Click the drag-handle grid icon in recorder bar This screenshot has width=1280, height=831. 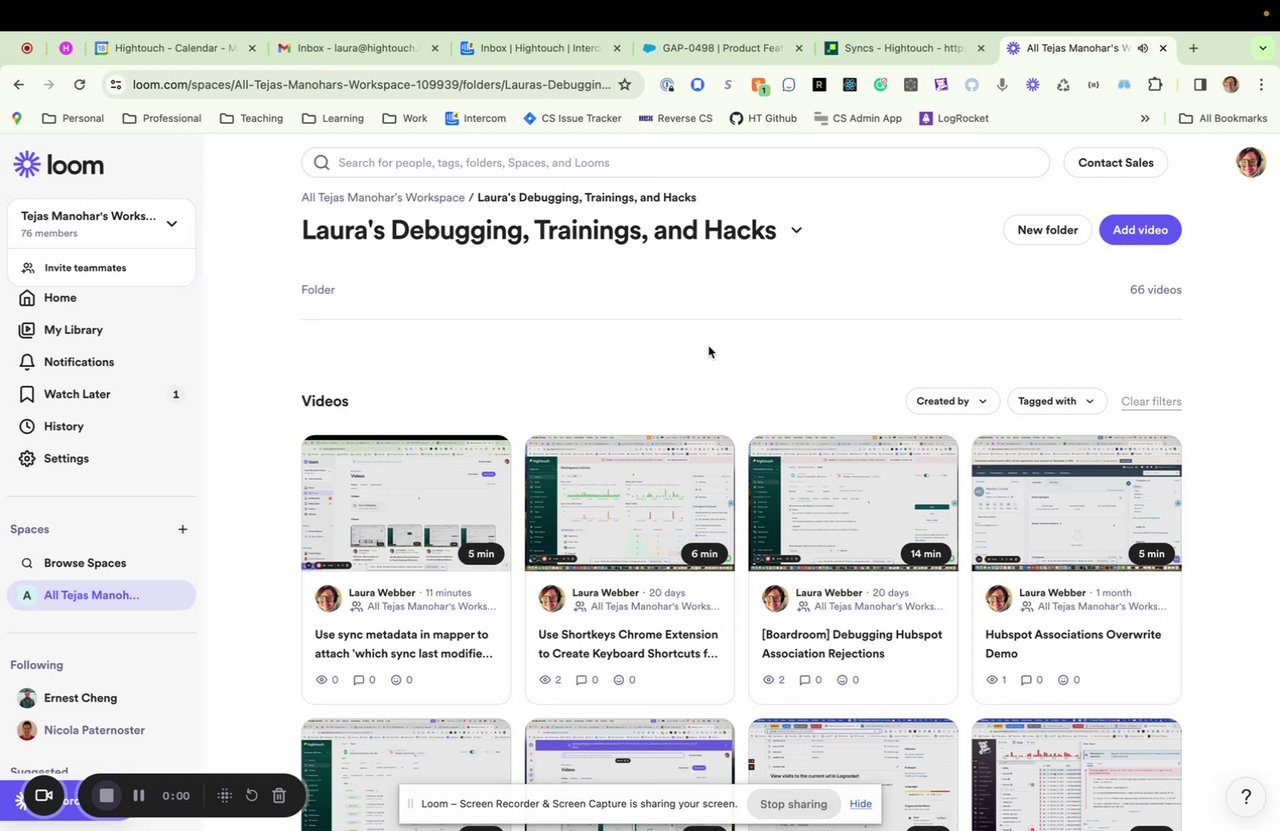[x=225, y=796]
